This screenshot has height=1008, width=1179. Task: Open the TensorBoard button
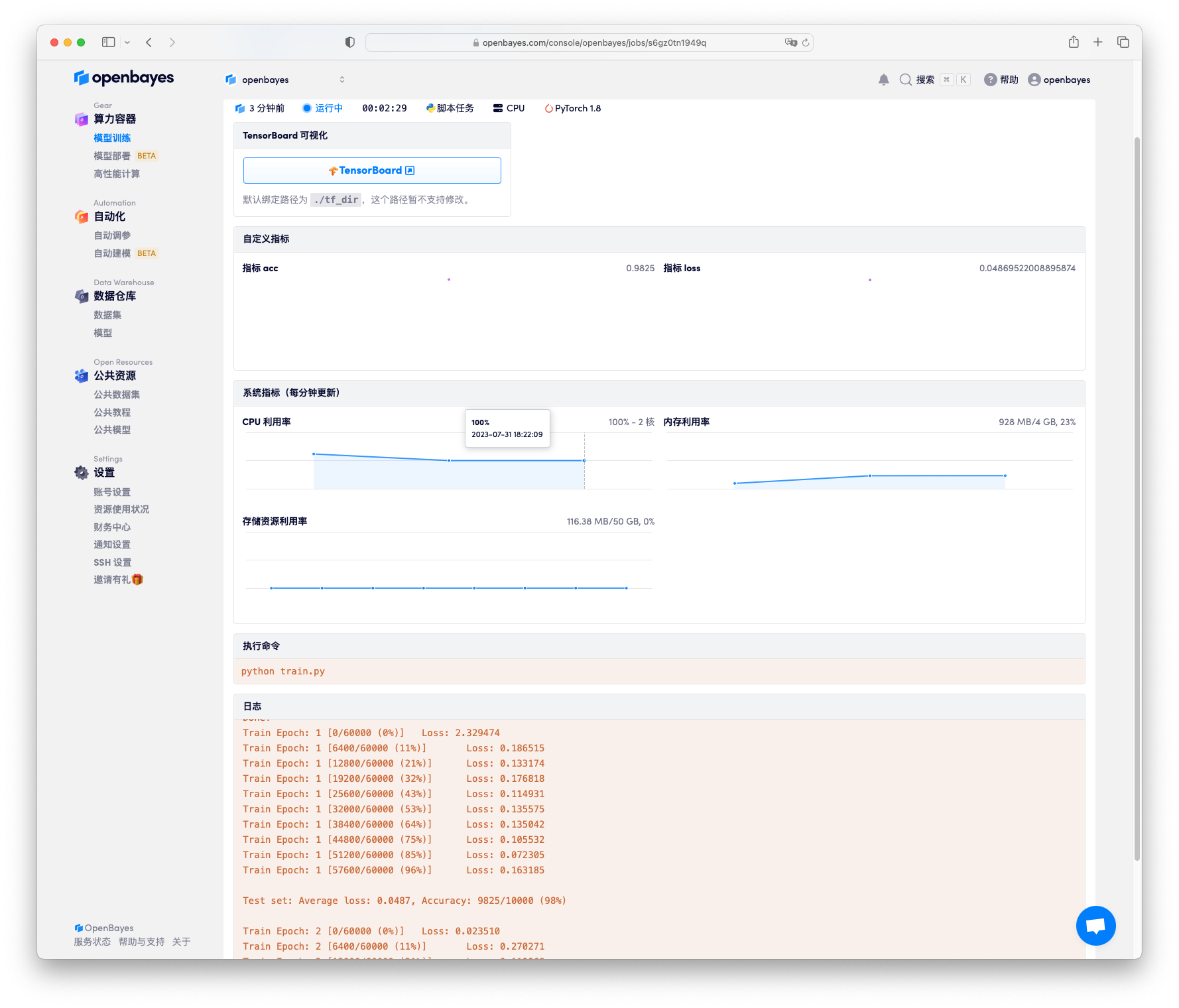tap(372, 170)
